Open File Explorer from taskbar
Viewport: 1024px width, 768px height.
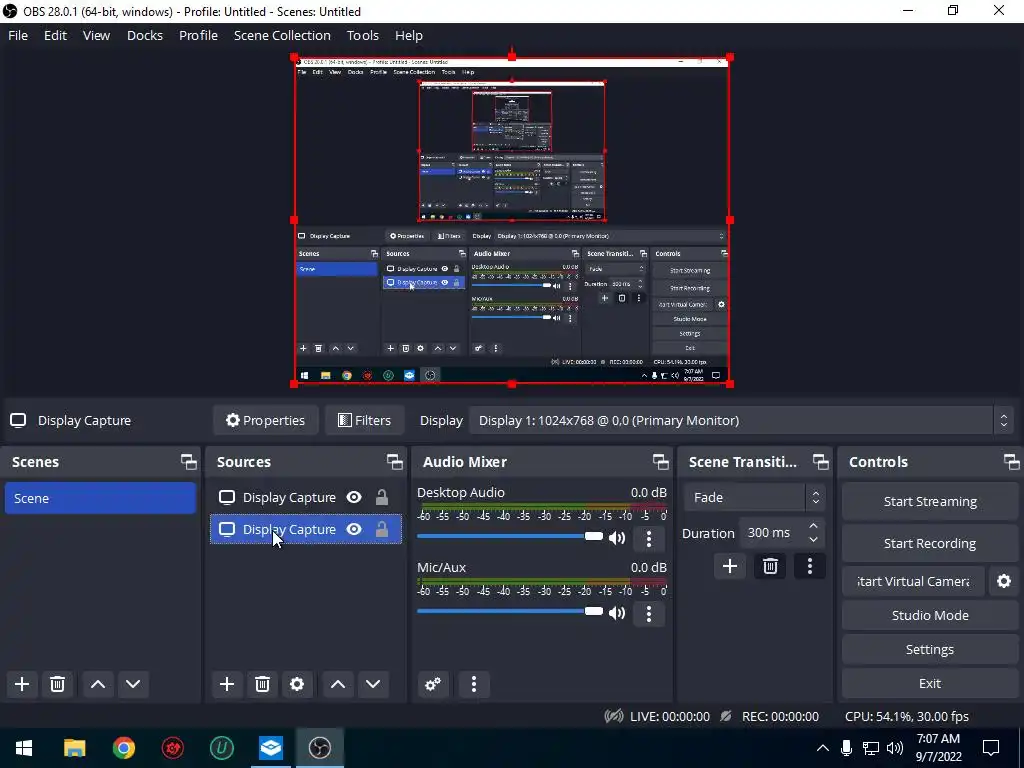[74, 748]
